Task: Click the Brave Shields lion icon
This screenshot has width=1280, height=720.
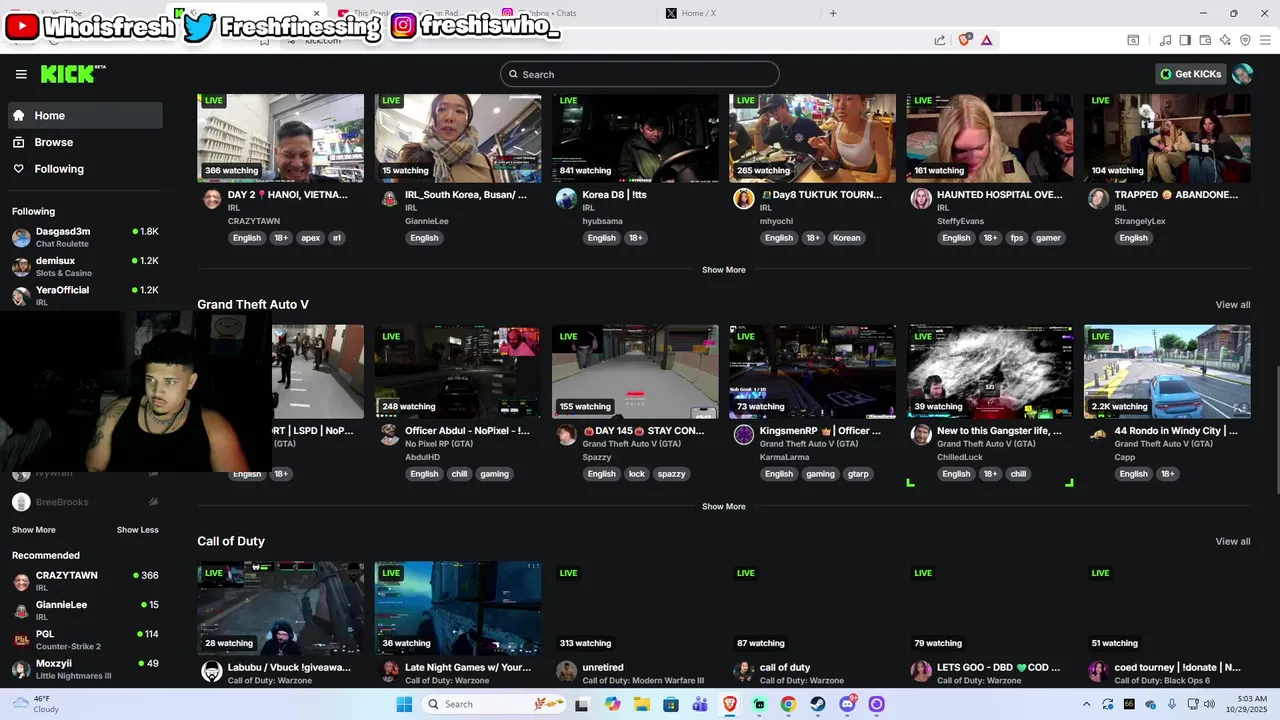Action: click(965, 40)
